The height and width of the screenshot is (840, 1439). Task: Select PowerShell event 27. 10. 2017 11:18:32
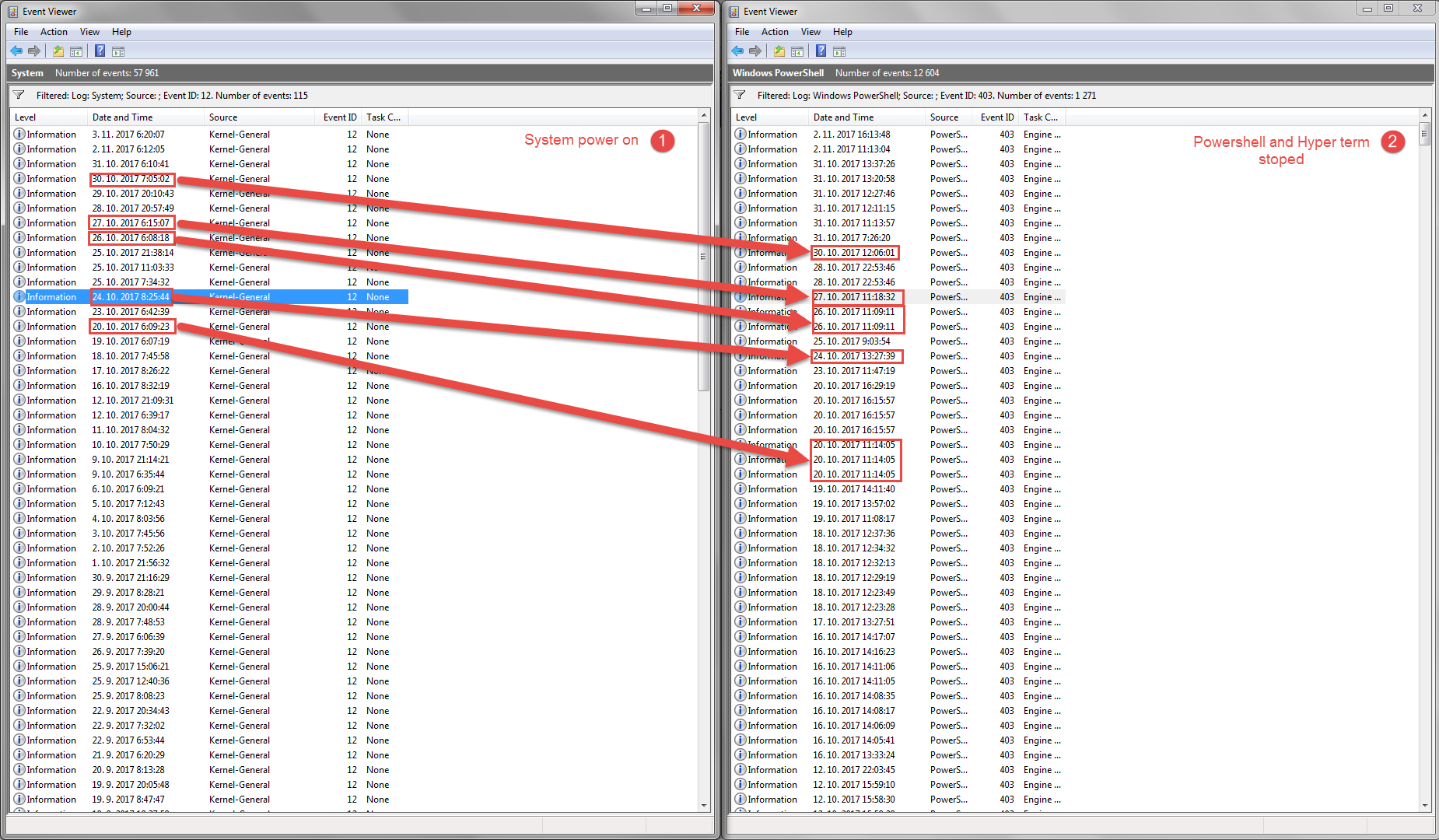click(x=898, y=297)
